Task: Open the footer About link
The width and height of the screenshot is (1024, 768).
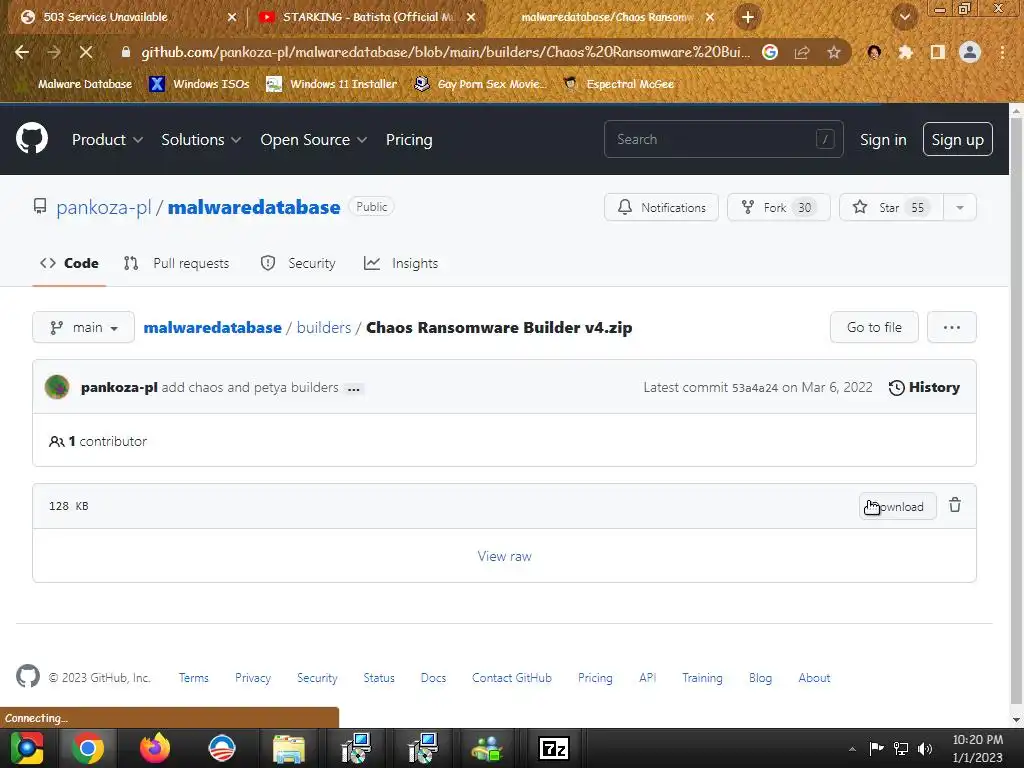Action: coord(814,678)
